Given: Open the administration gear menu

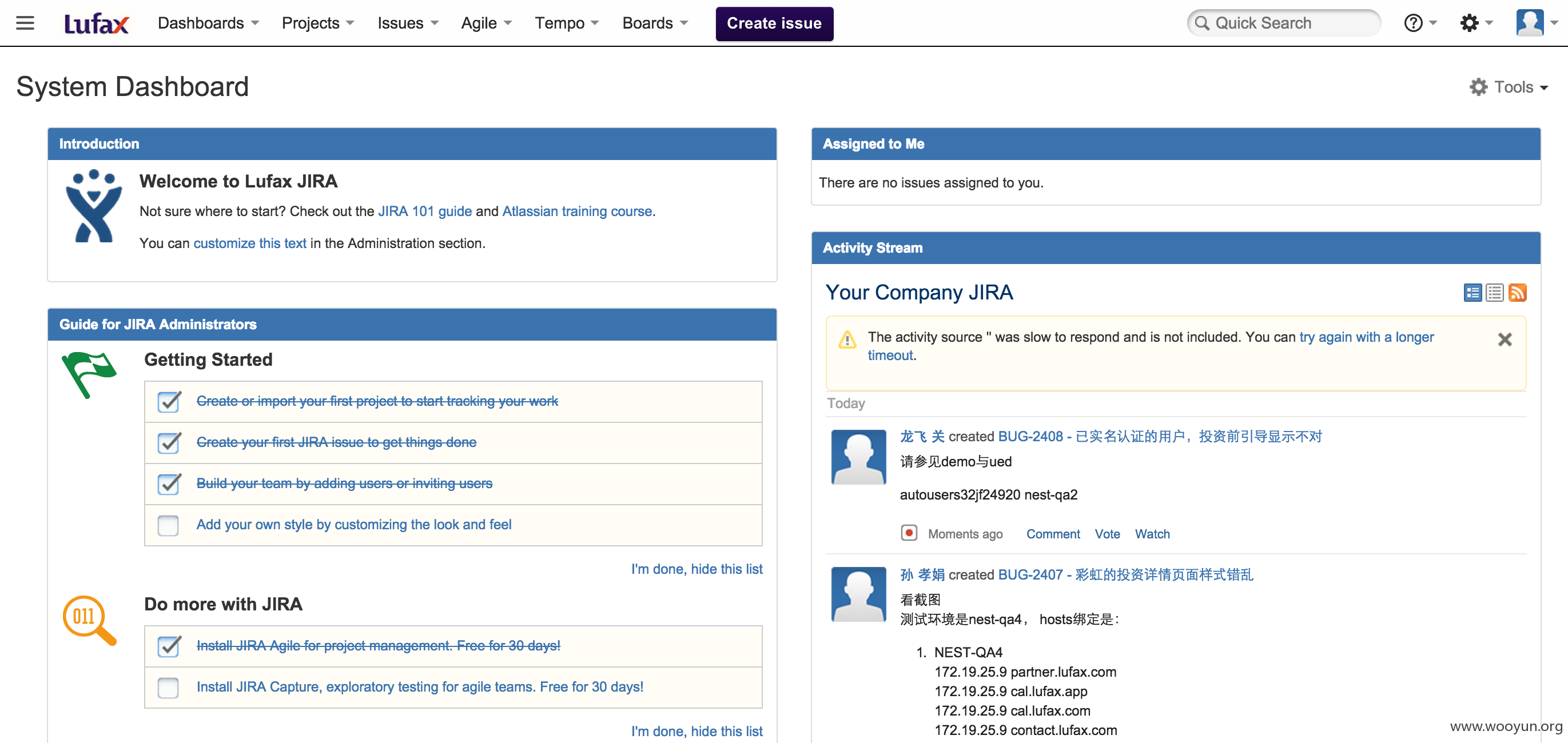Looking at the screenshot, I should pos(1476,23).
